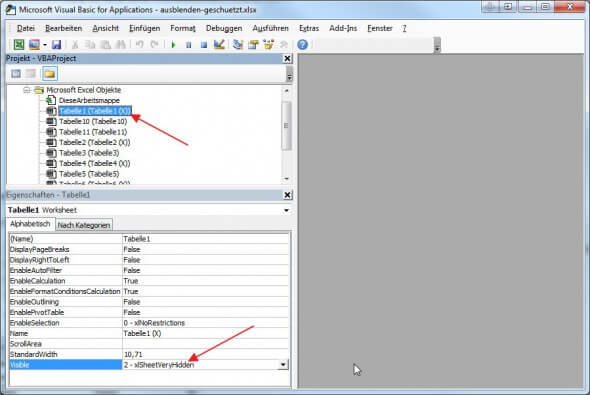Click the Paste toolbar icon
Screen dimensions: 590x395
point(105,45)
